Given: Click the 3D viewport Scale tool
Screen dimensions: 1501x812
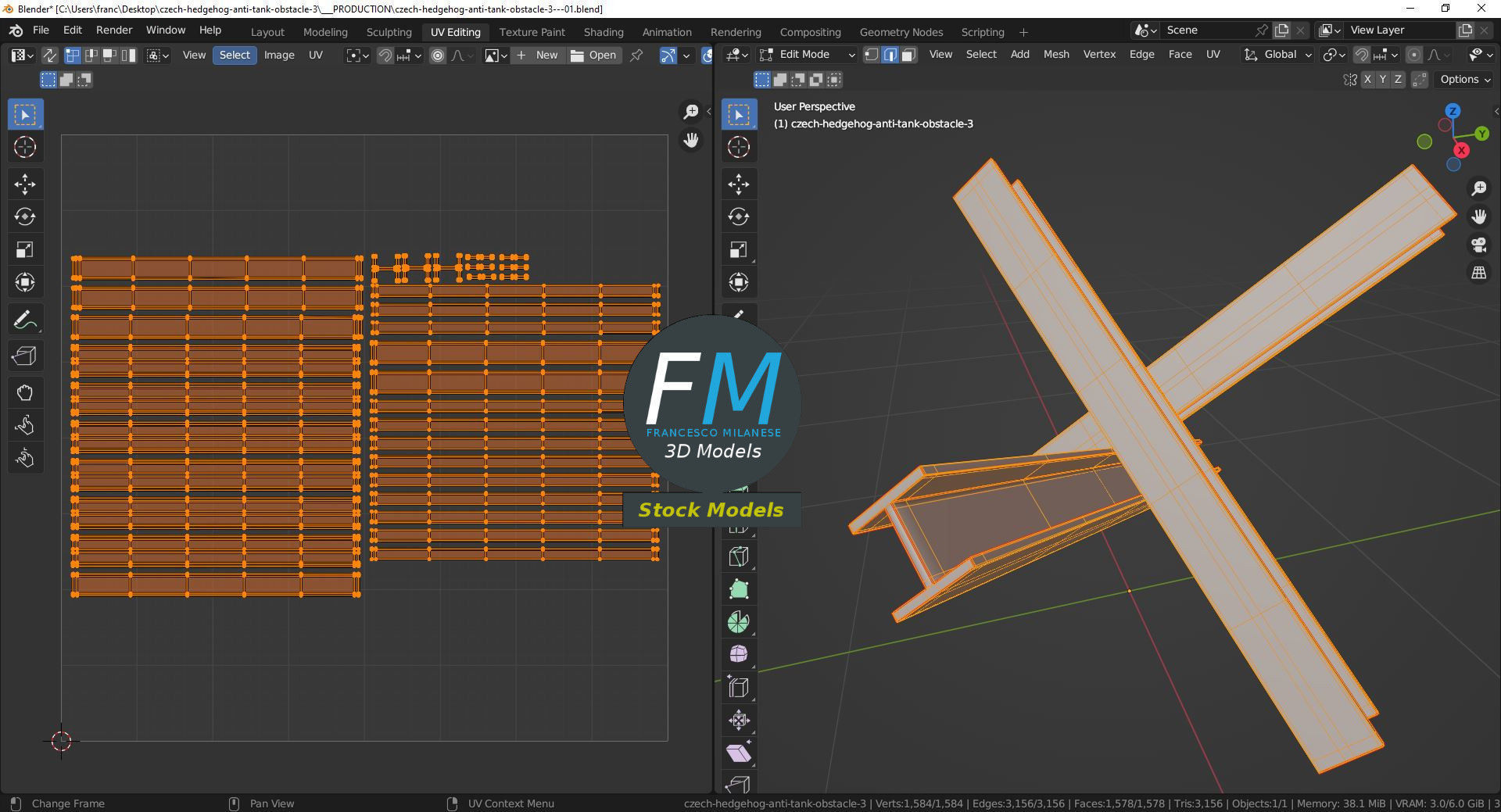Looking at the screenshot, I should [x=739, y=249].
